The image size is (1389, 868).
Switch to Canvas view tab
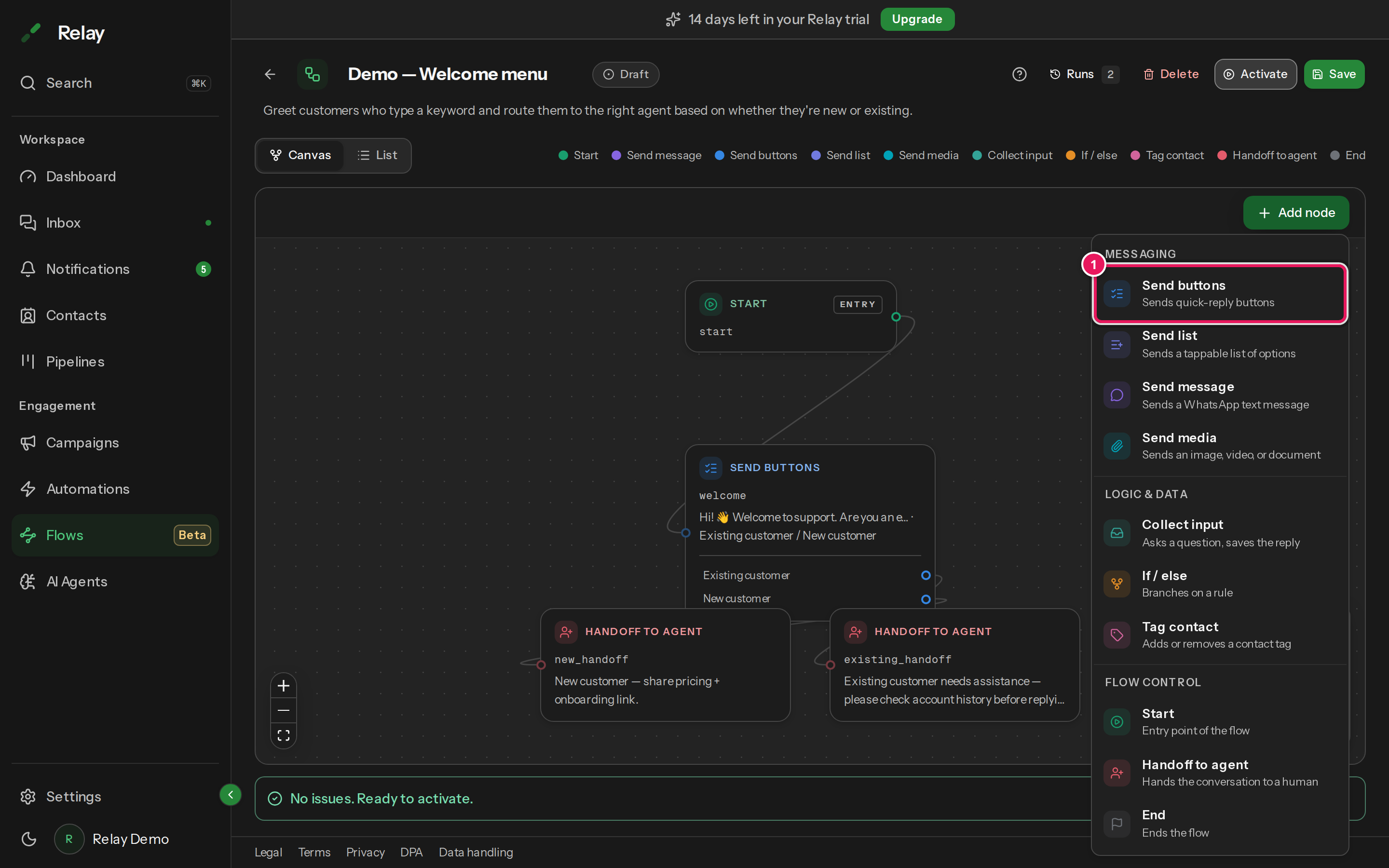pos(300,155)
